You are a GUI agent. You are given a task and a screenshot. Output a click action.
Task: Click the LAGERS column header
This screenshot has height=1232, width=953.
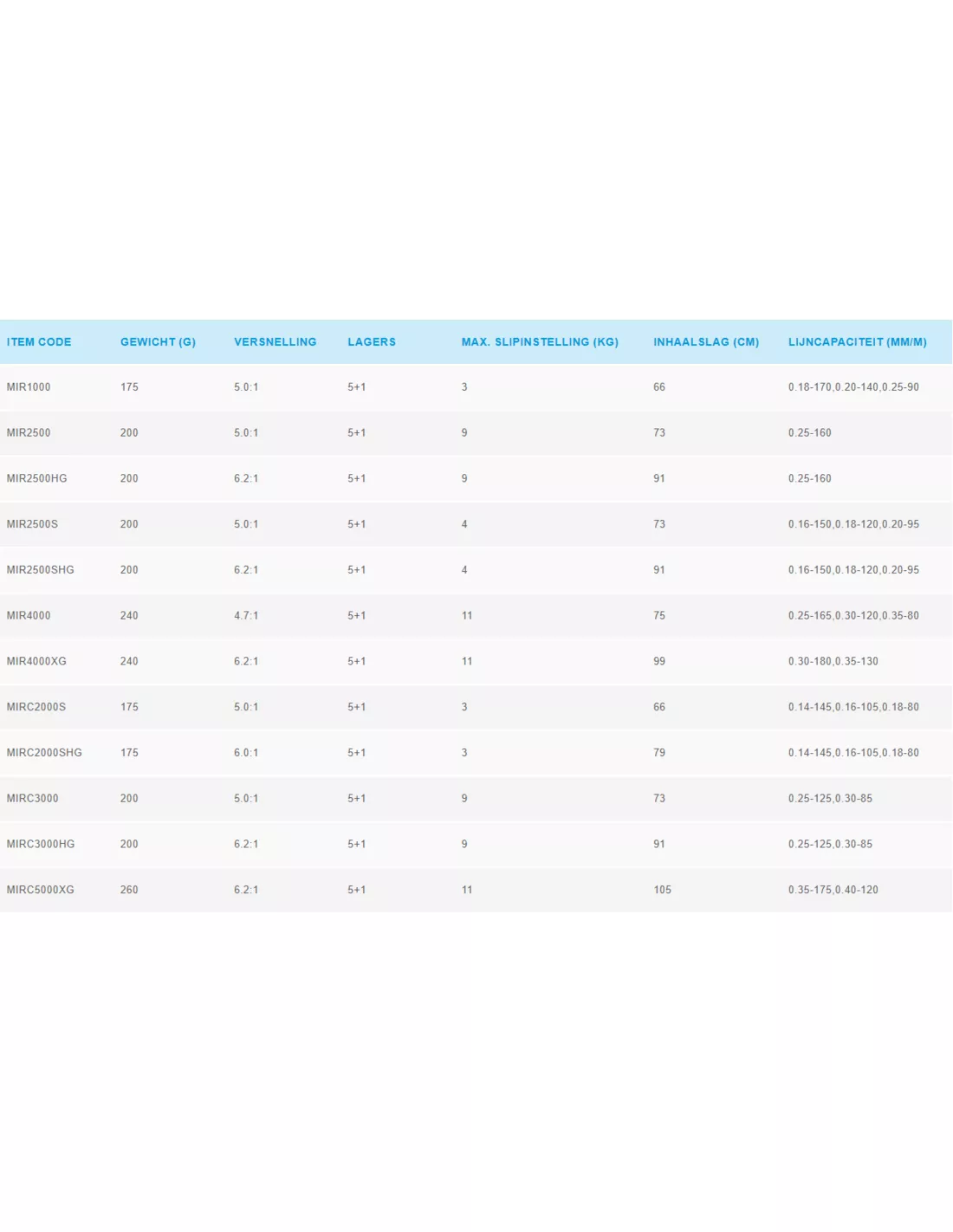(372, 342)
